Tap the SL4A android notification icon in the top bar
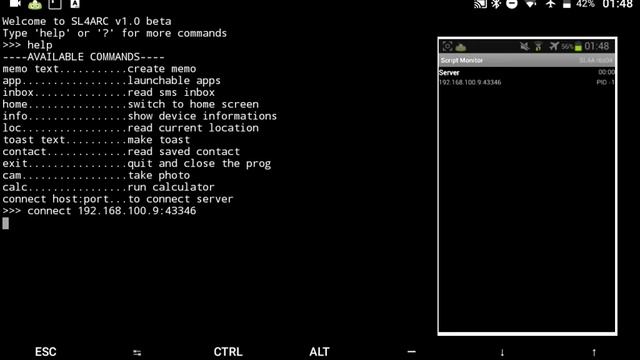This screenshot has width=640, height=360. (x=35, y=4)
